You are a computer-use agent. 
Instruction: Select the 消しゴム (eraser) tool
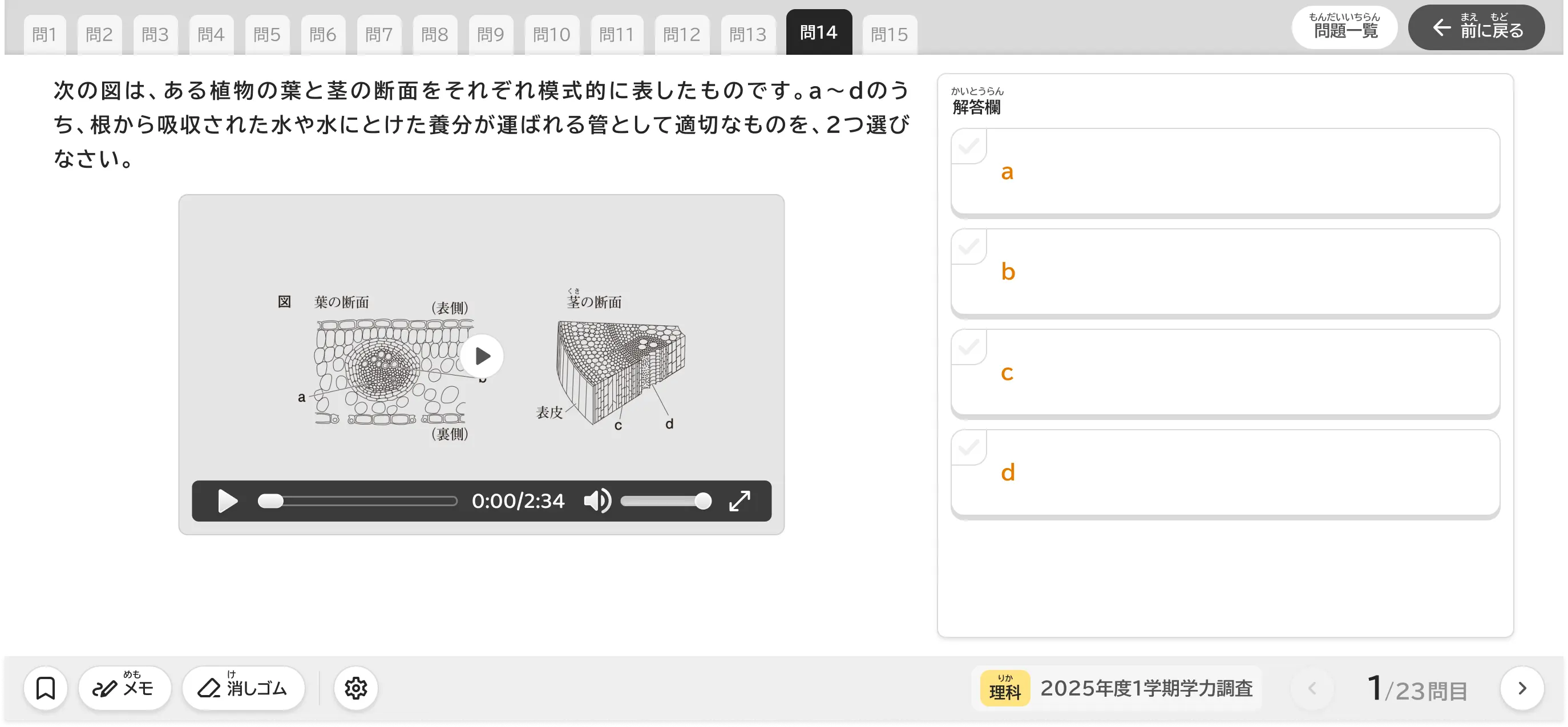(x=243, y=688)
